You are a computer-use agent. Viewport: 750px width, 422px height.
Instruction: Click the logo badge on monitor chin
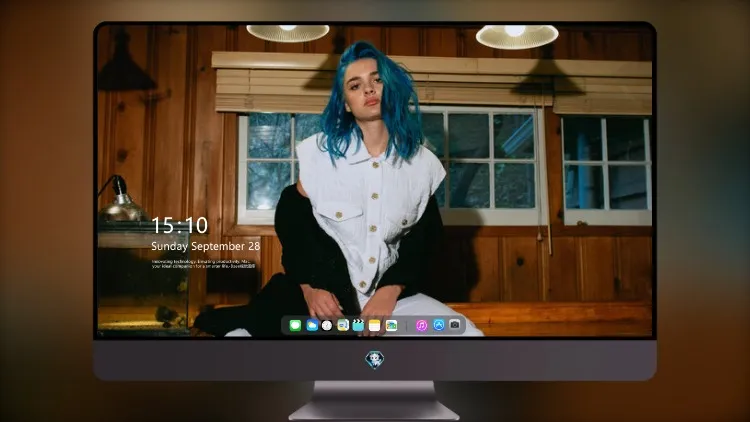pyautogui.click(x=375, y=360)
